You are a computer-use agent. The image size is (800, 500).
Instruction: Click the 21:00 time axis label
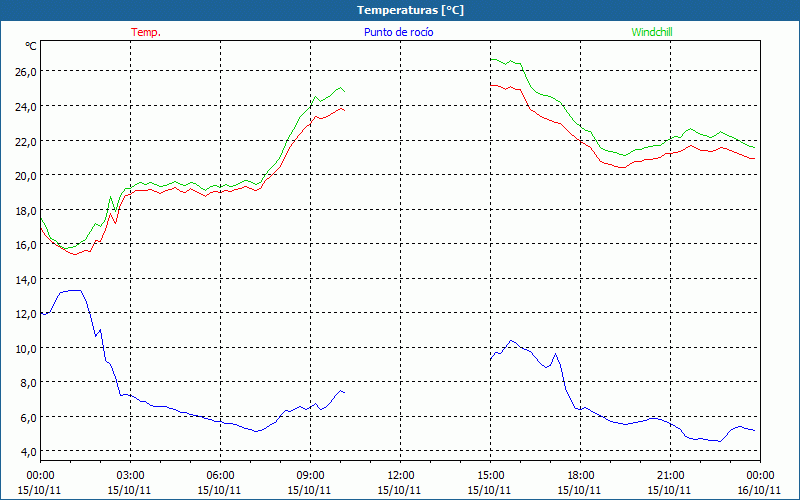coord(670,476)
